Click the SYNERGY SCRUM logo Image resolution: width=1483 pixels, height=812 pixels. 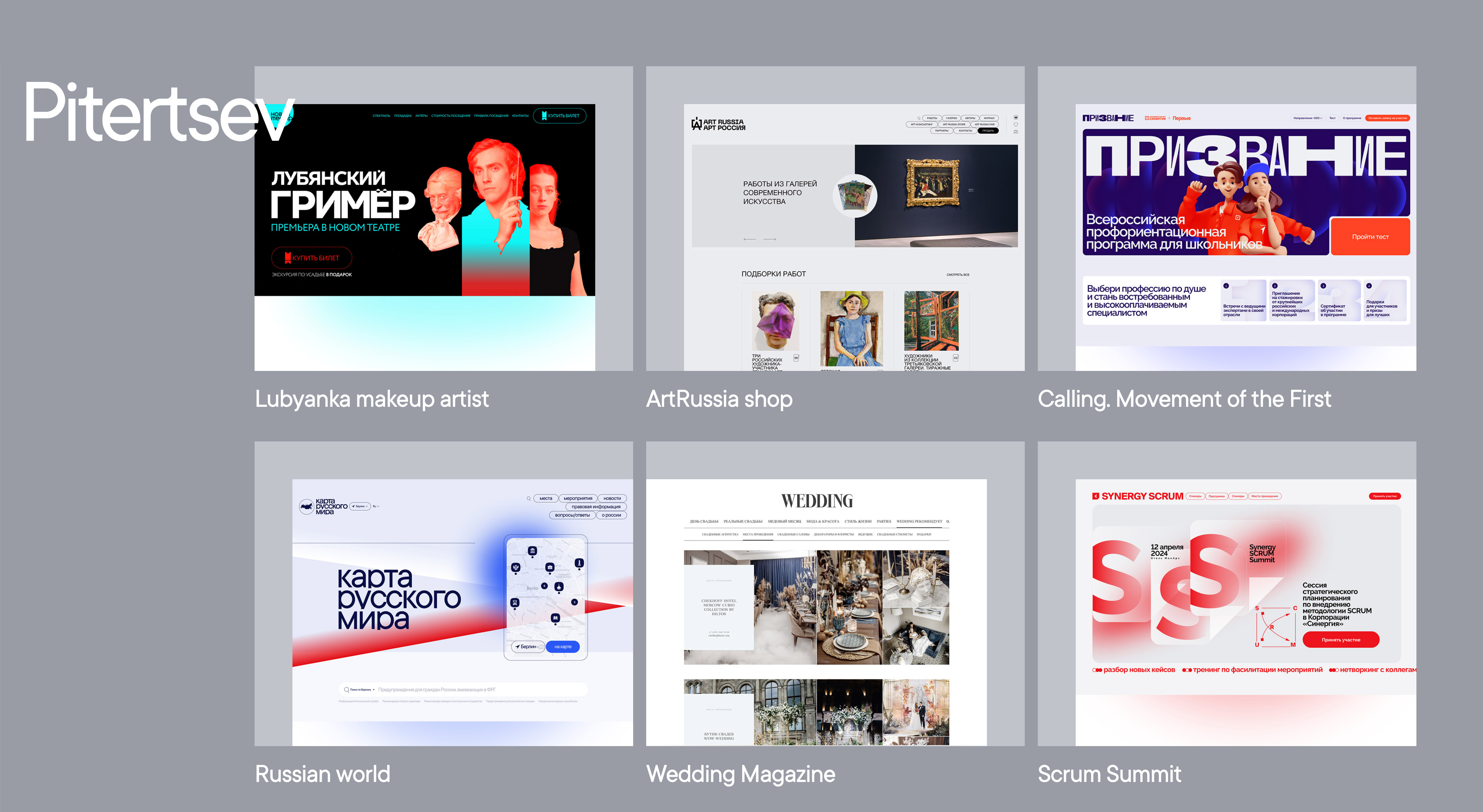tap(1137, 496)
